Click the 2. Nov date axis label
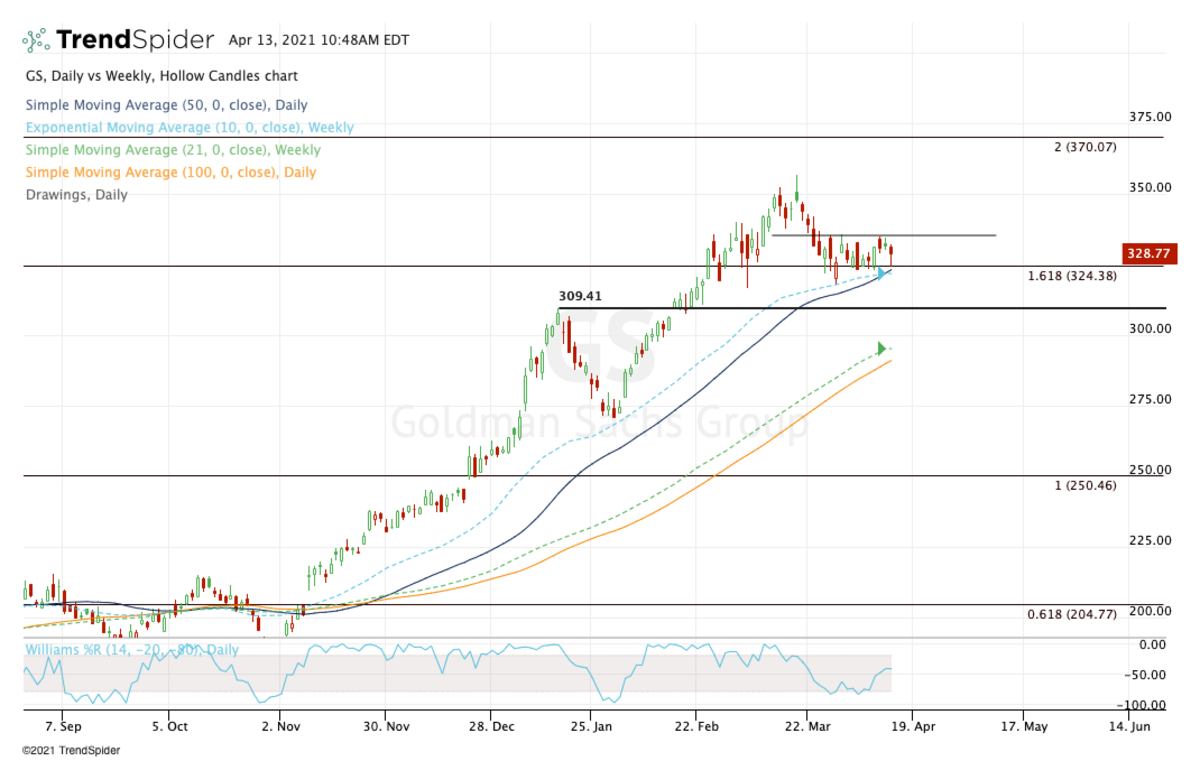This screenshot has width=1200, height=761. pyautogui.click(x=282, y=727)
